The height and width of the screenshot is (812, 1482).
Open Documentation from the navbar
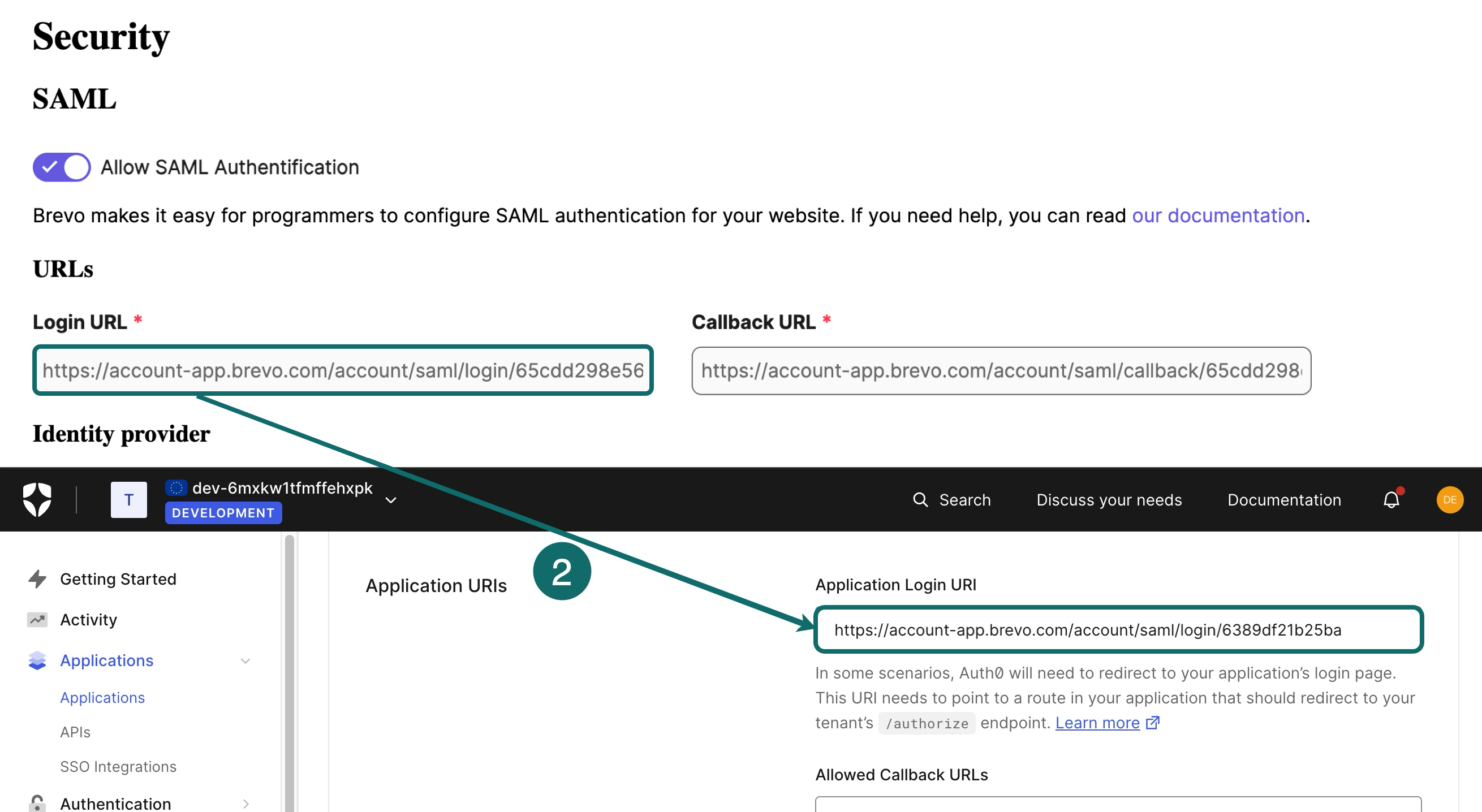1283,499
